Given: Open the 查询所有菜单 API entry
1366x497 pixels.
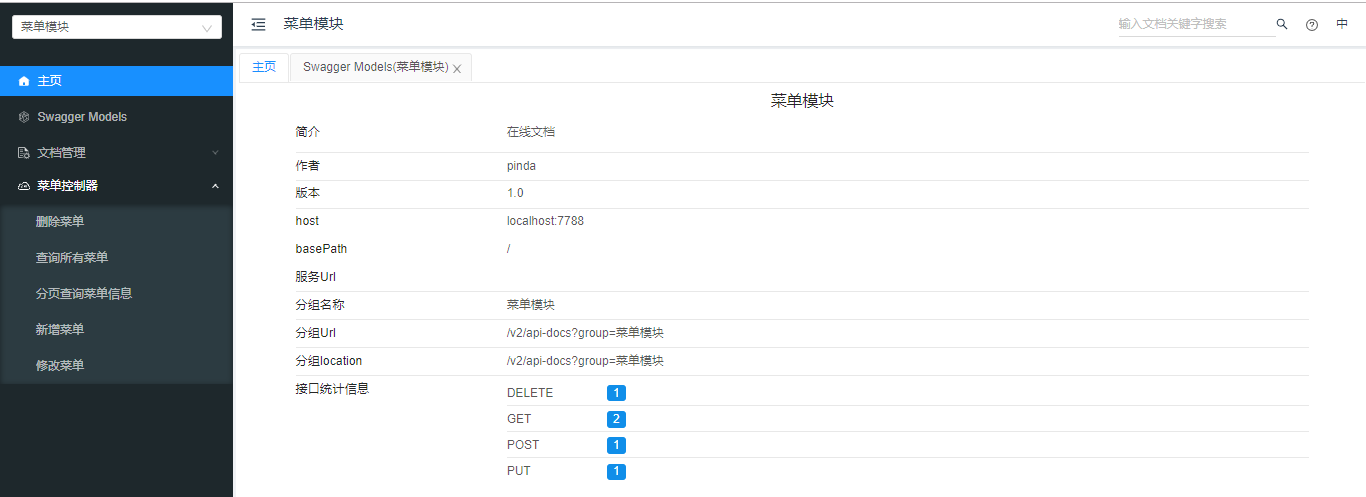Looking at the screenshot, I should coord(72,257).
